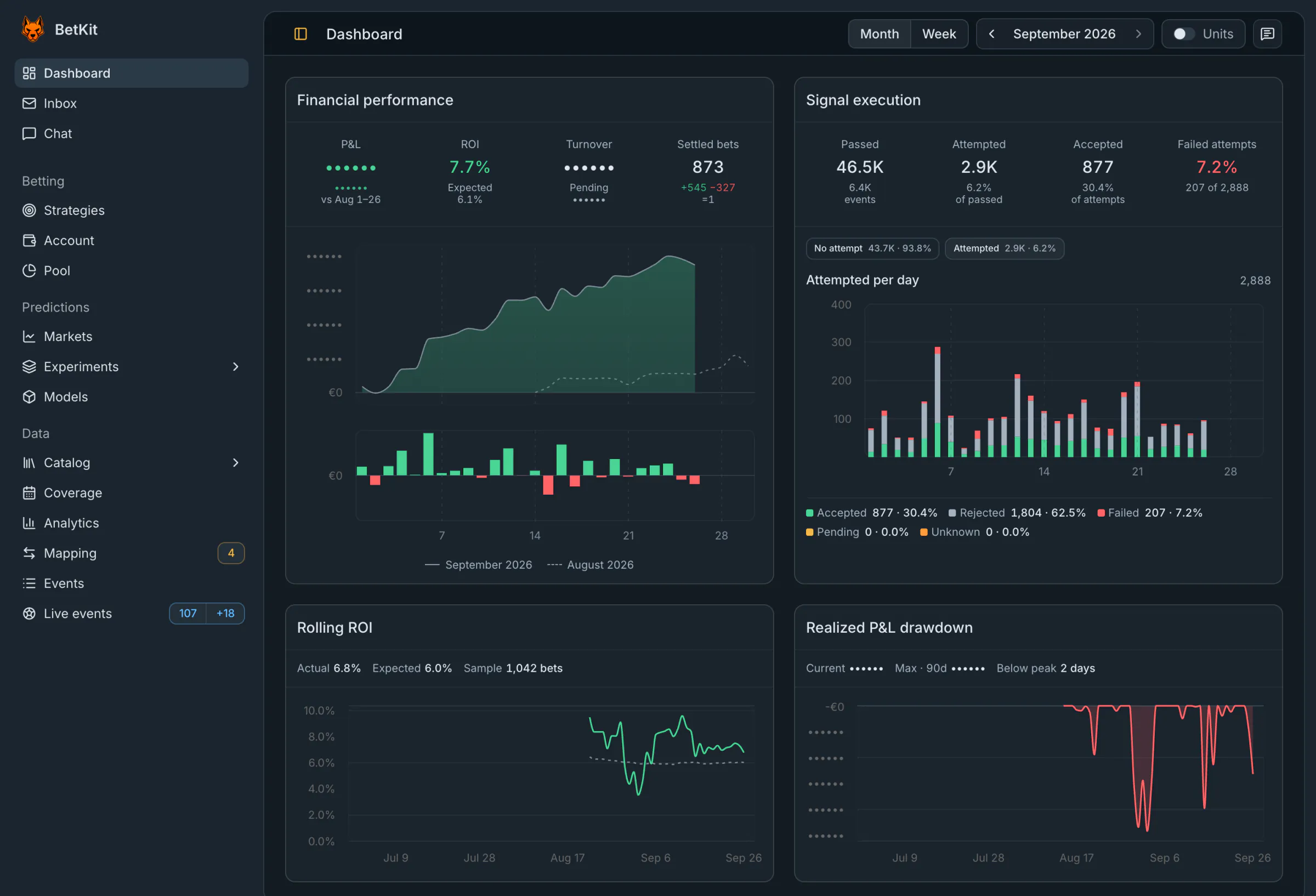Click the August 2026 chart legend entry
The width and height of the screenshot is (1316, 896).
pos(590,565)
